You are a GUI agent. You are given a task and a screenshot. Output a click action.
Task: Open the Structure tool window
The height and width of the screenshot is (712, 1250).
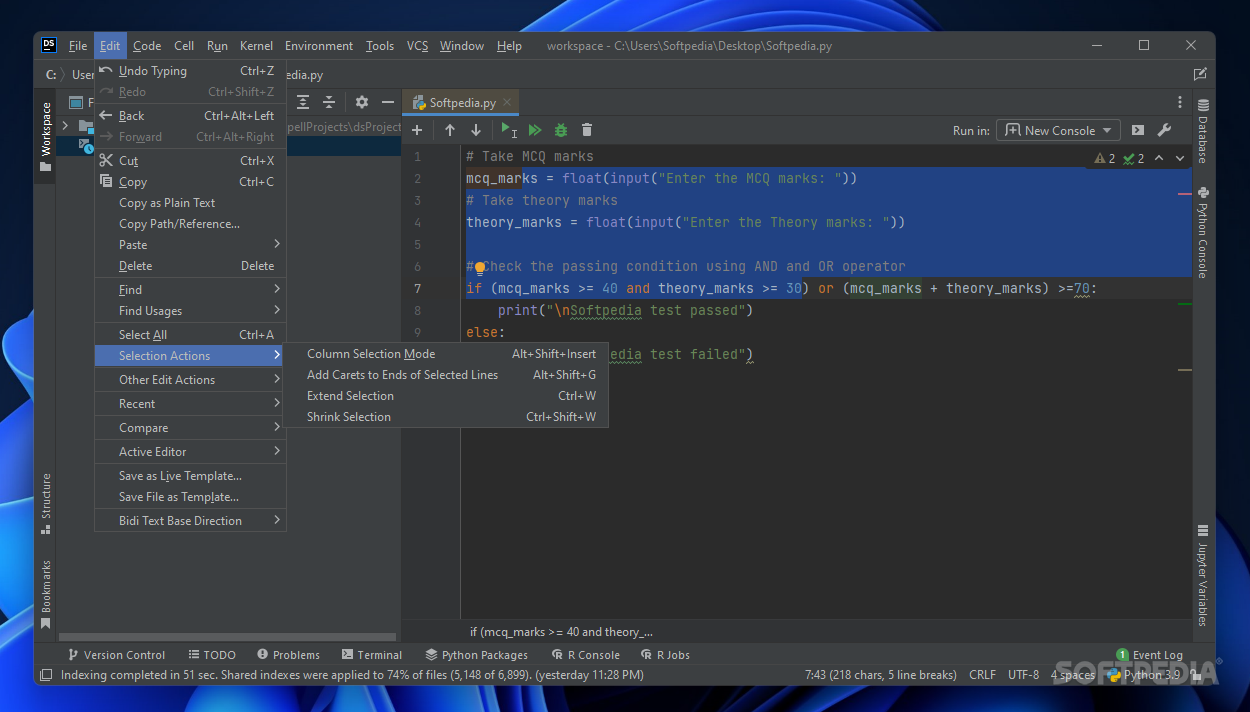click(45, 503)
